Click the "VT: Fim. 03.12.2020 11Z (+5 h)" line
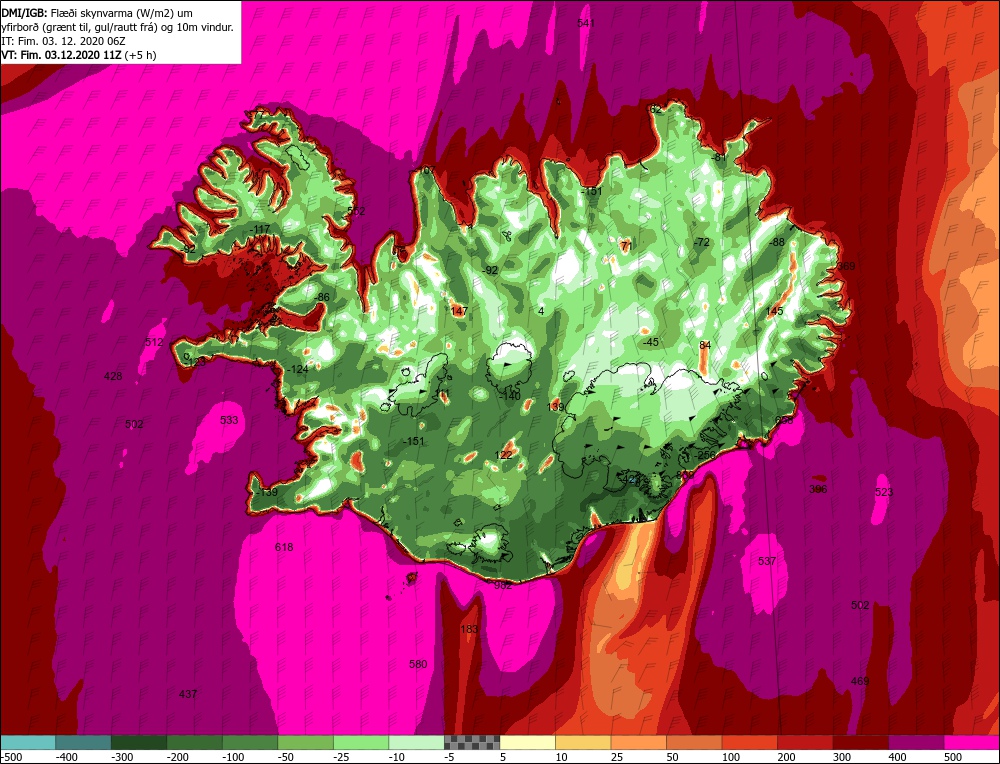The width and height of the screenshot is (1000, 764). point(79,55)
